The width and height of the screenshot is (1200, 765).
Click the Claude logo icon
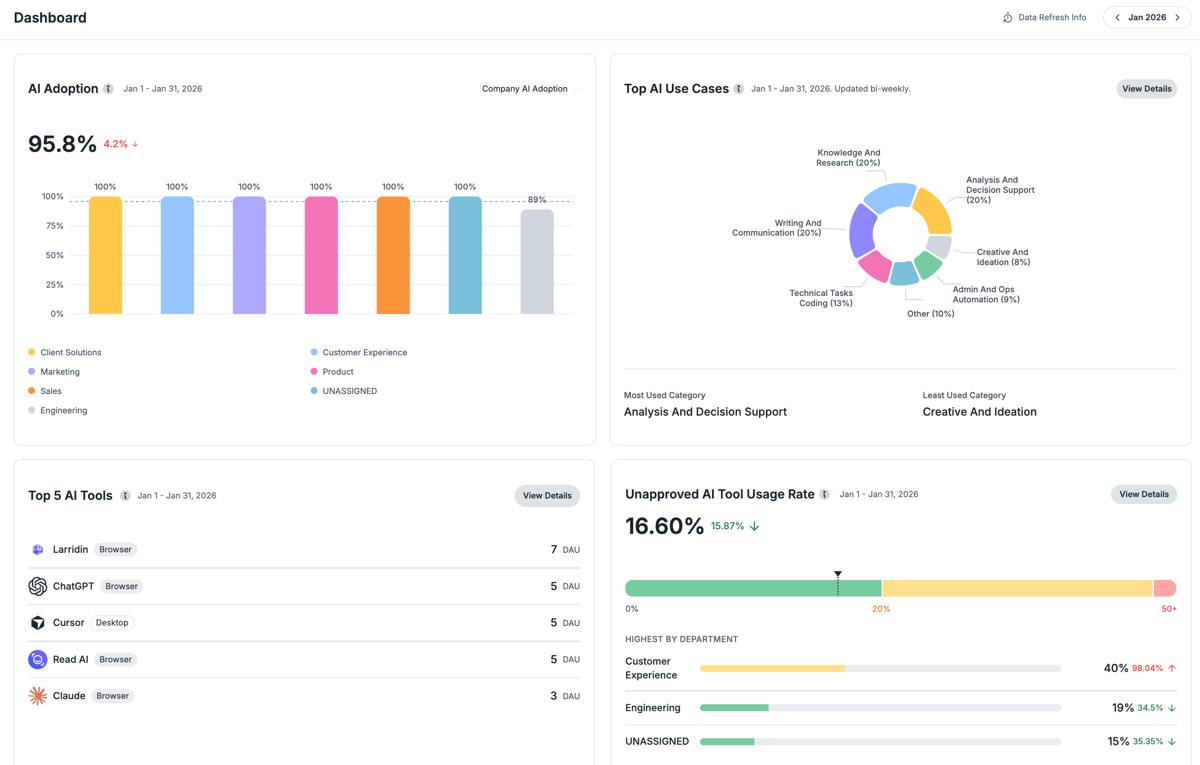[38, 696]
